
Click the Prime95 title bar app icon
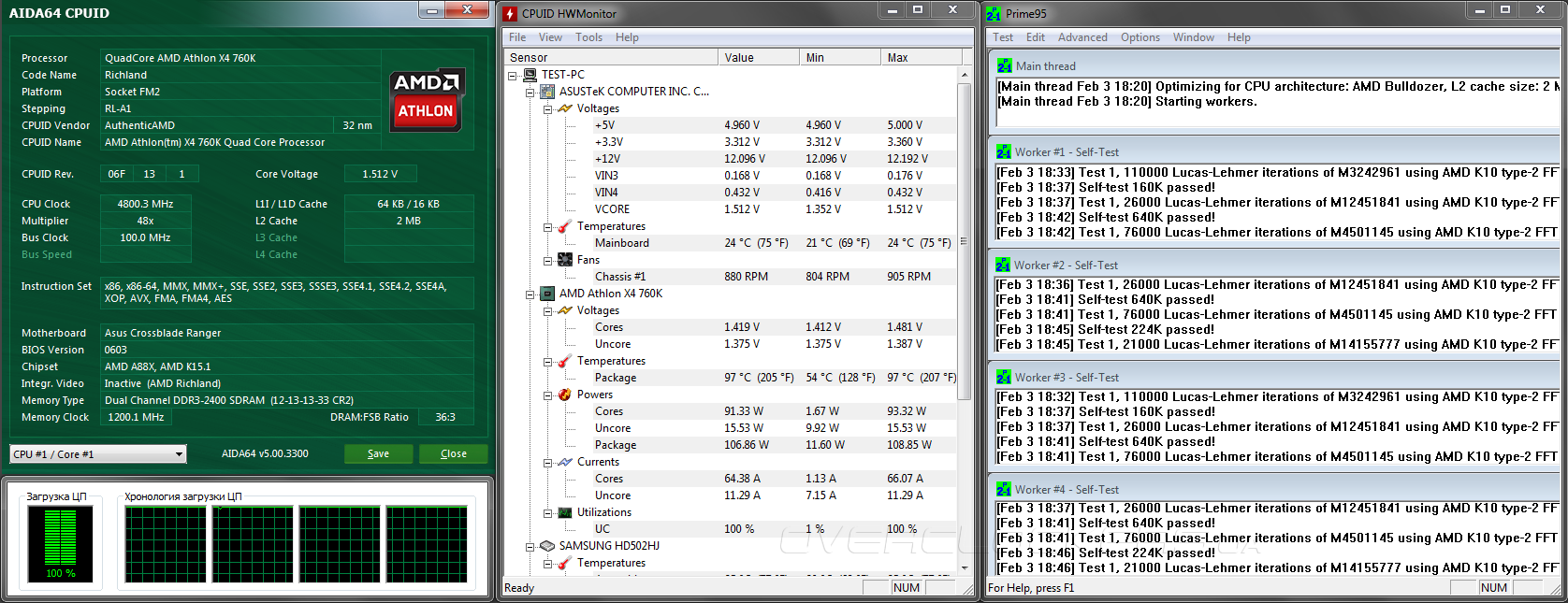pyautogui.click(x=994, y=14)
